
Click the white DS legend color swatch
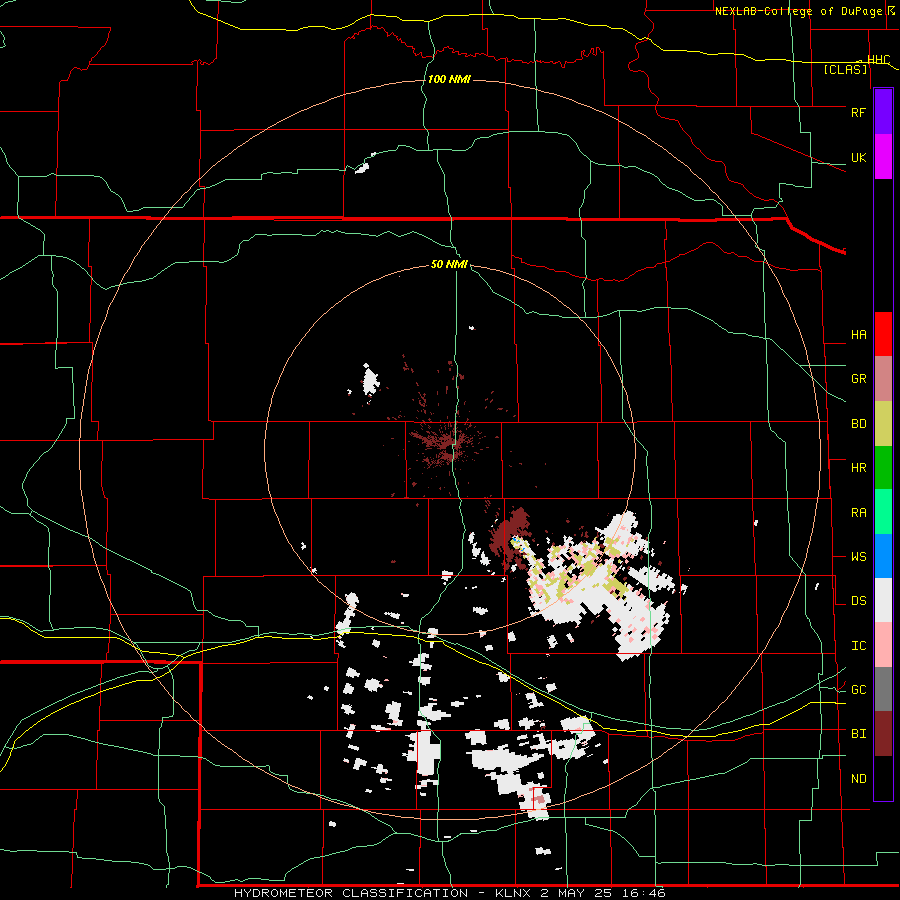click(x=883, y=600)
